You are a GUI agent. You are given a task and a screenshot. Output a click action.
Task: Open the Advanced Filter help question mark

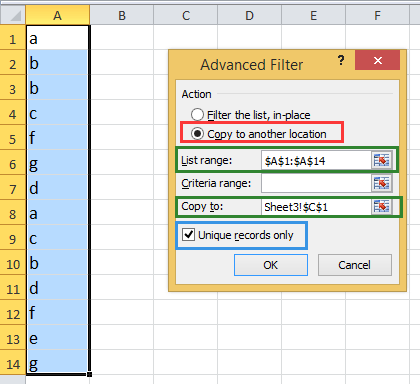pyautogui.click(x=341, y=60)
